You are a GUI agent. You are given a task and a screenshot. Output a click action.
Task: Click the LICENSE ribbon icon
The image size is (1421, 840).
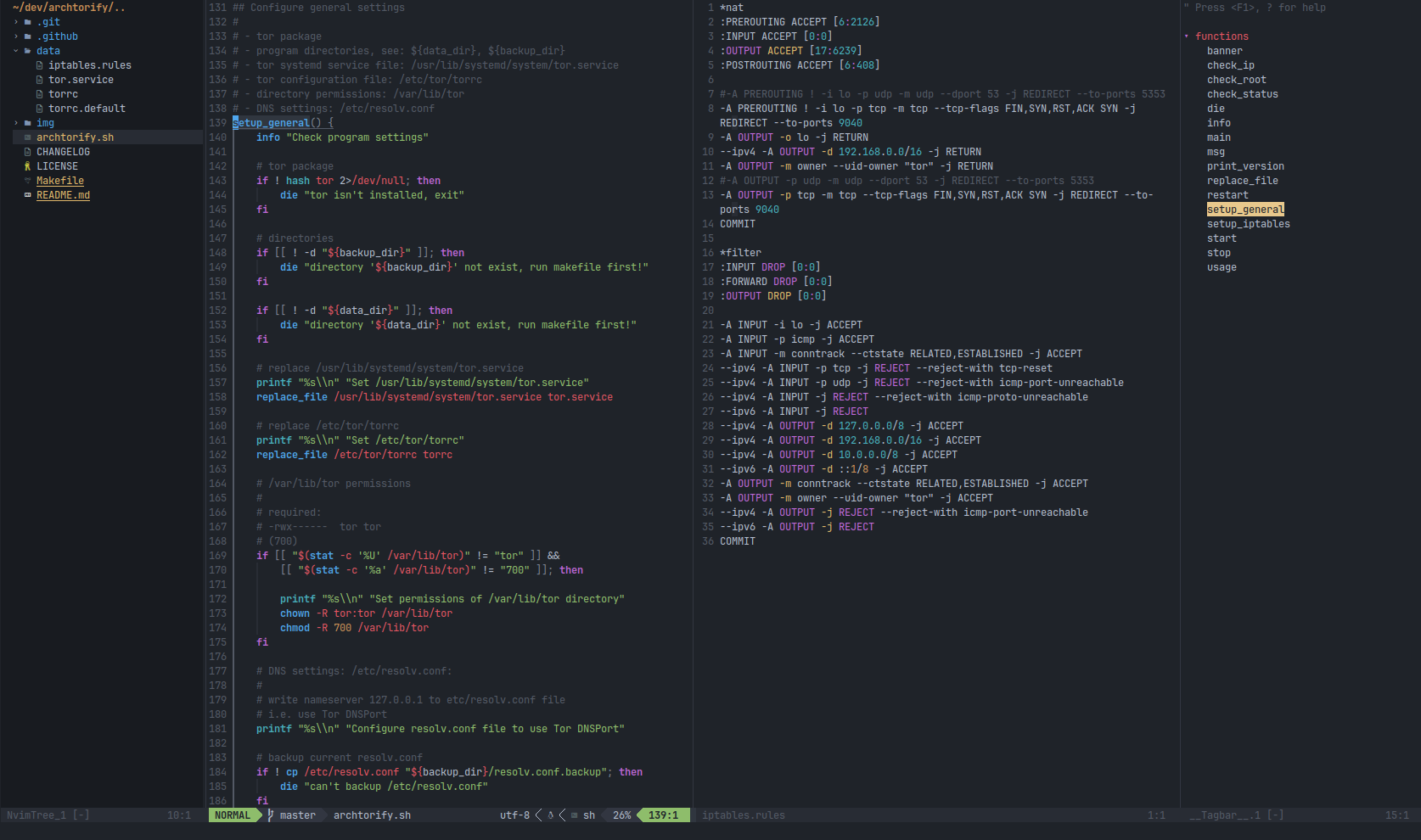point(28,166)
